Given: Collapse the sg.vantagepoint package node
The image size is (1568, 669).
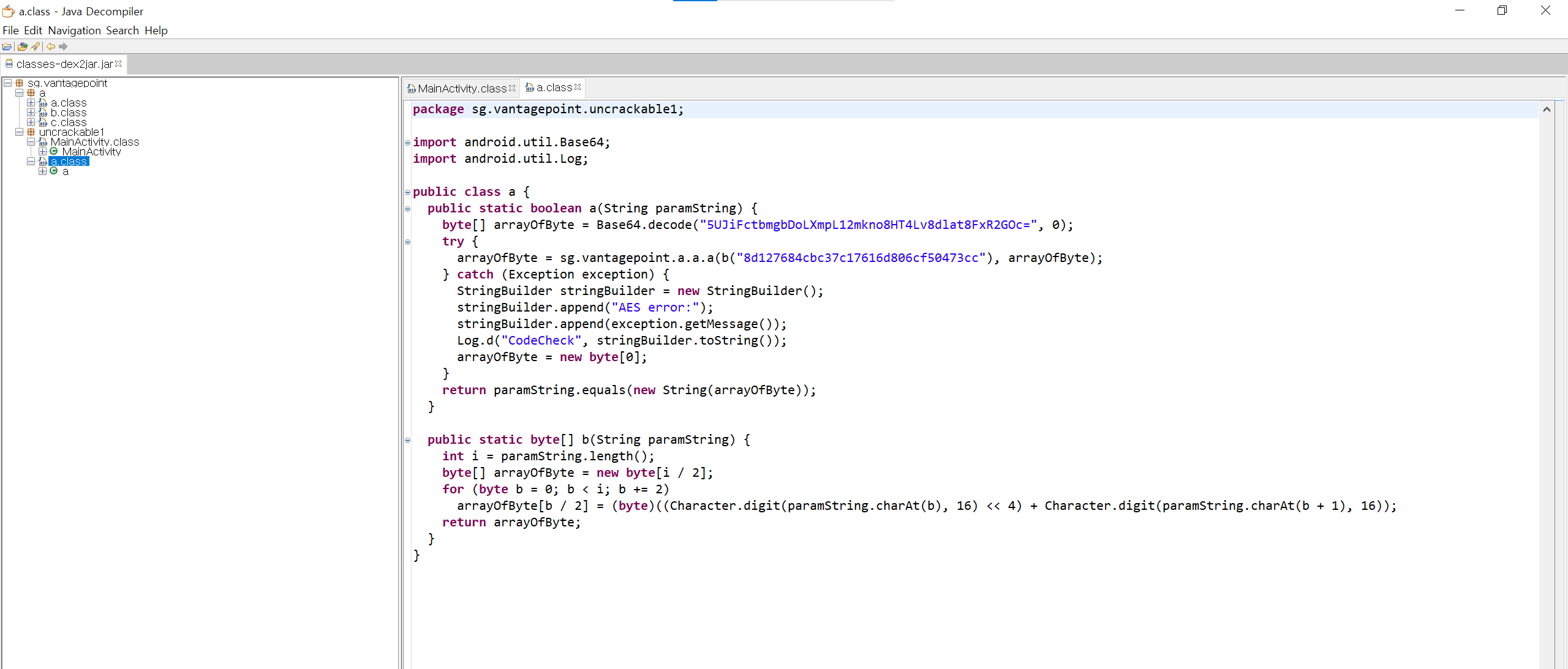Looking at the screenshot, I should tap(8, 83).
